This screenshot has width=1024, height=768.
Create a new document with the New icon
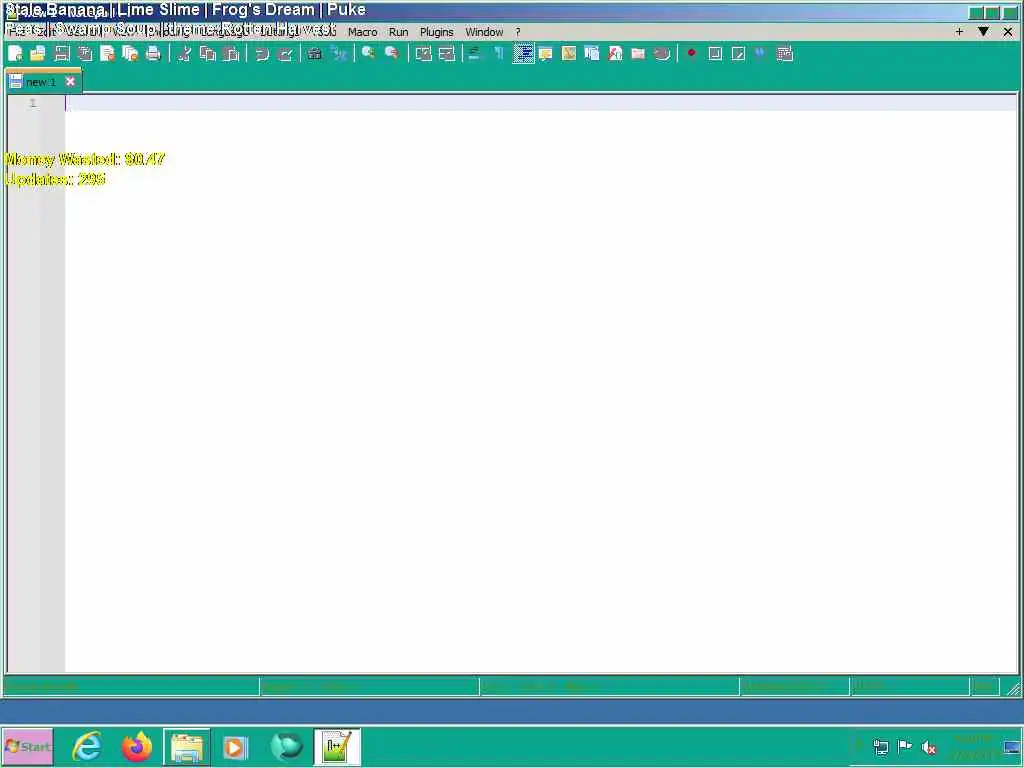[x=15, y=54]
